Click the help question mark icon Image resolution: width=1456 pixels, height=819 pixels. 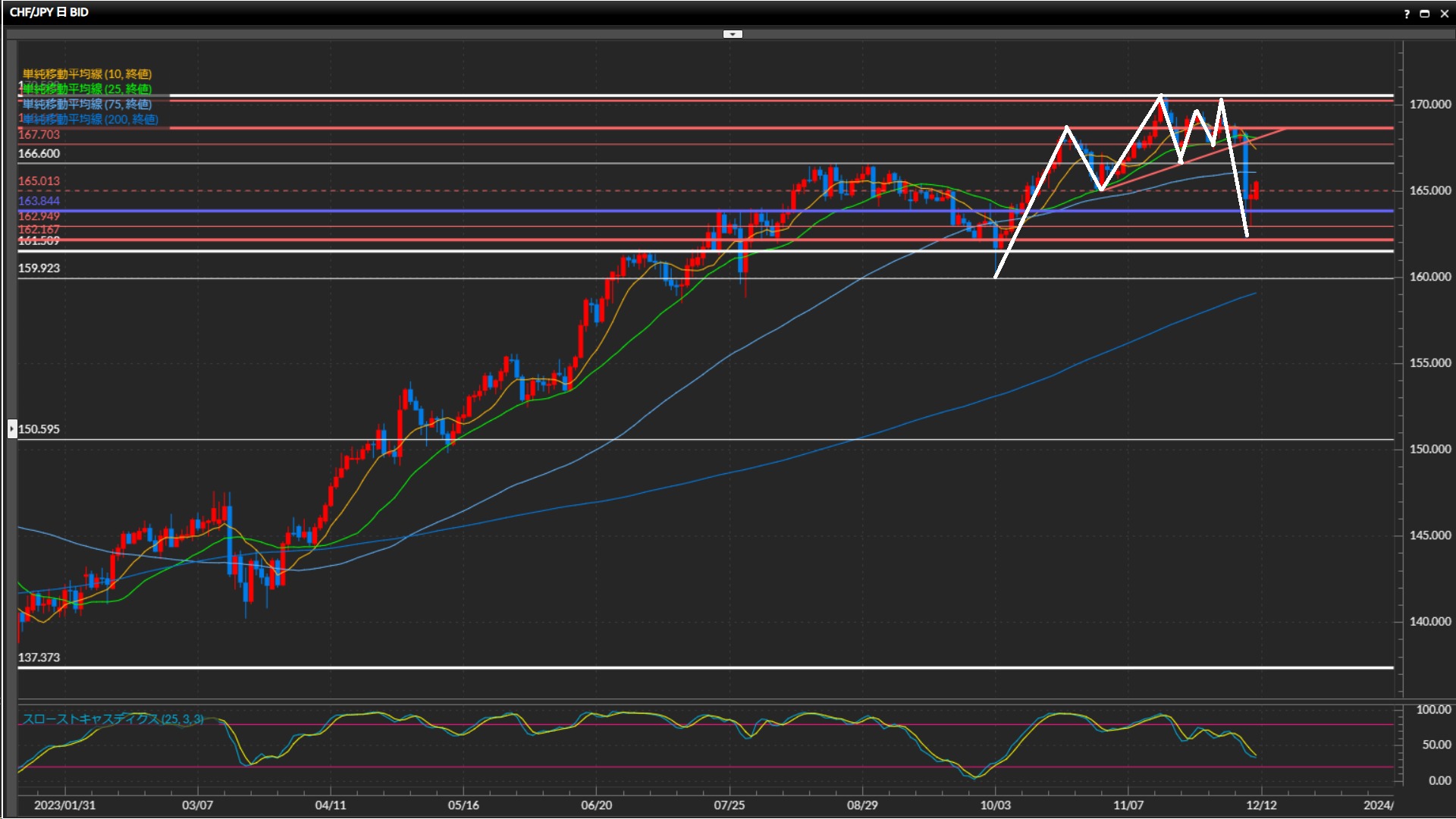pyautogui.click(x=1407, y=14)
